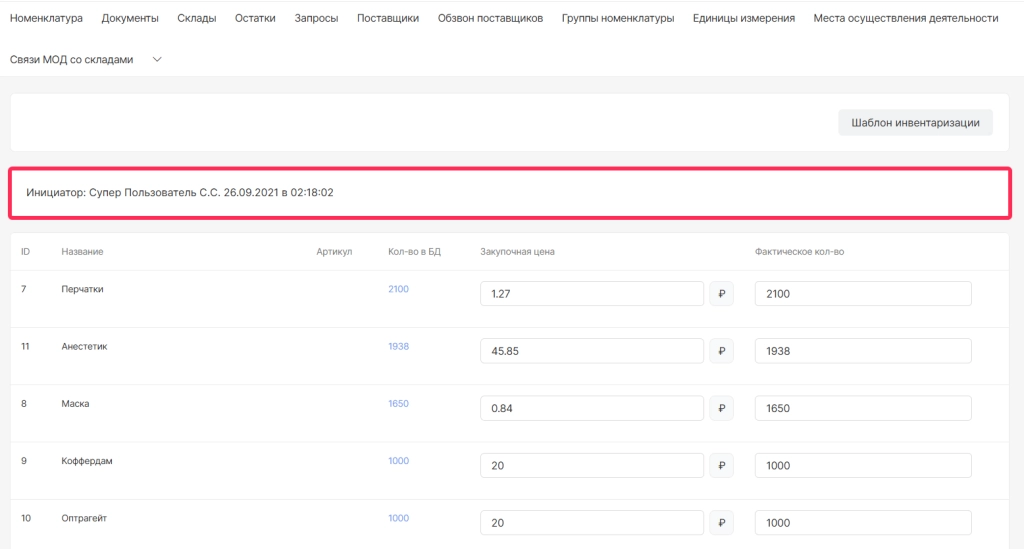Open Группы номенклатуры section
The width and height of the screenshot is (1024, 549).
(x=617, y=18)
